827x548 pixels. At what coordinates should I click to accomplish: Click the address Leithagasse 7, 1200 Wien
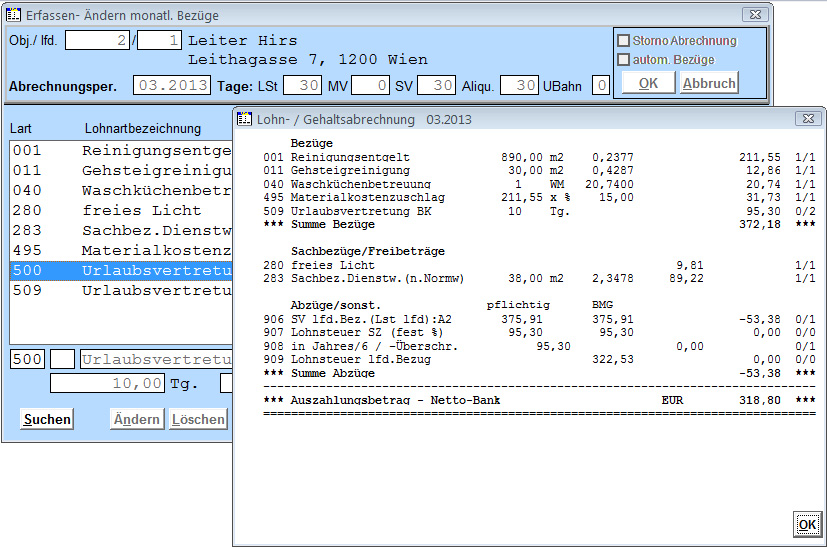point(307,59)
